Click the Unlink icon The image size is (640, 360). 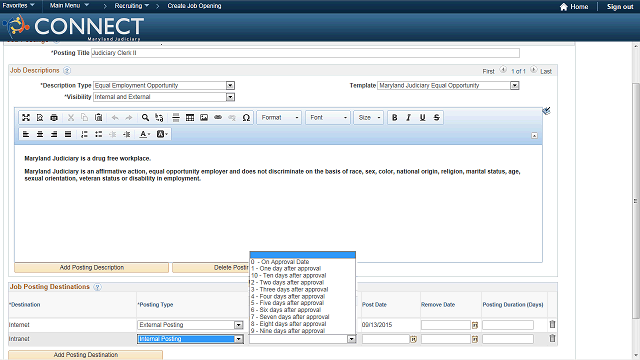pyautogui.click(x=232, y=118)
